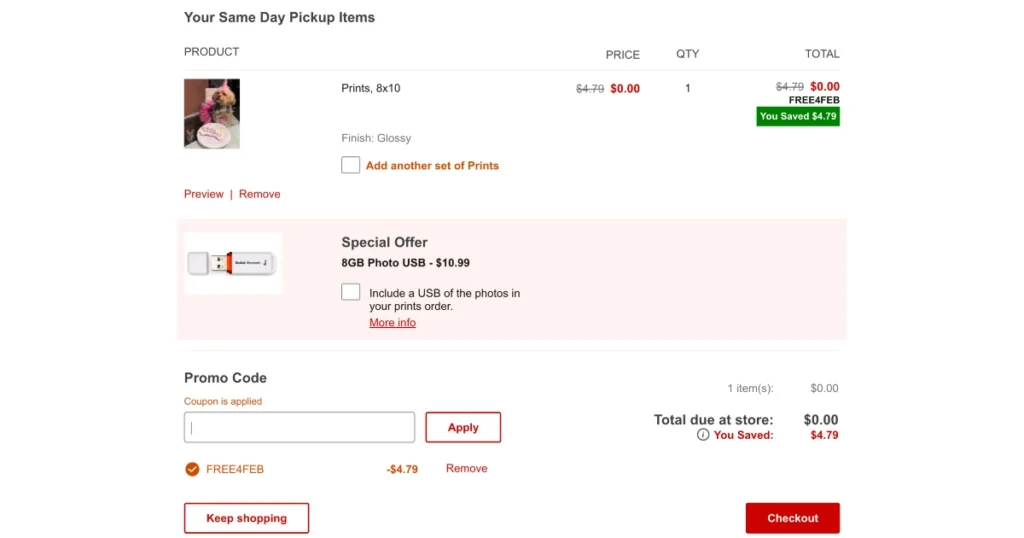
Task: Click the FREE4FEB code under item total
Action: [814, 100]
